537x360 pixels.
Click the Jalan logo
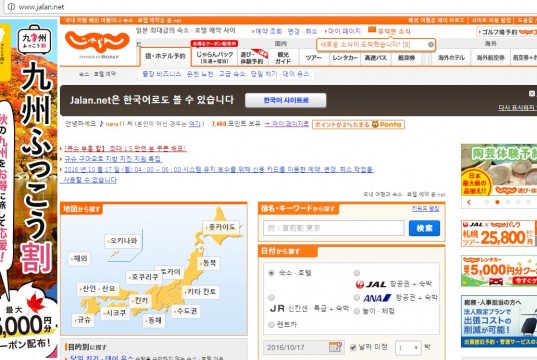click(x=97, y=42)
